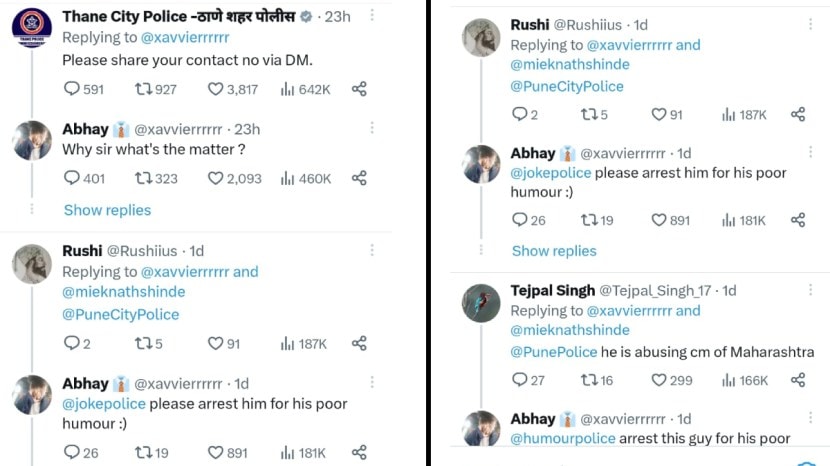The image size is (830, 466).
Task: Open more menu on "Why sir" tweet
Action: [372, 128]
